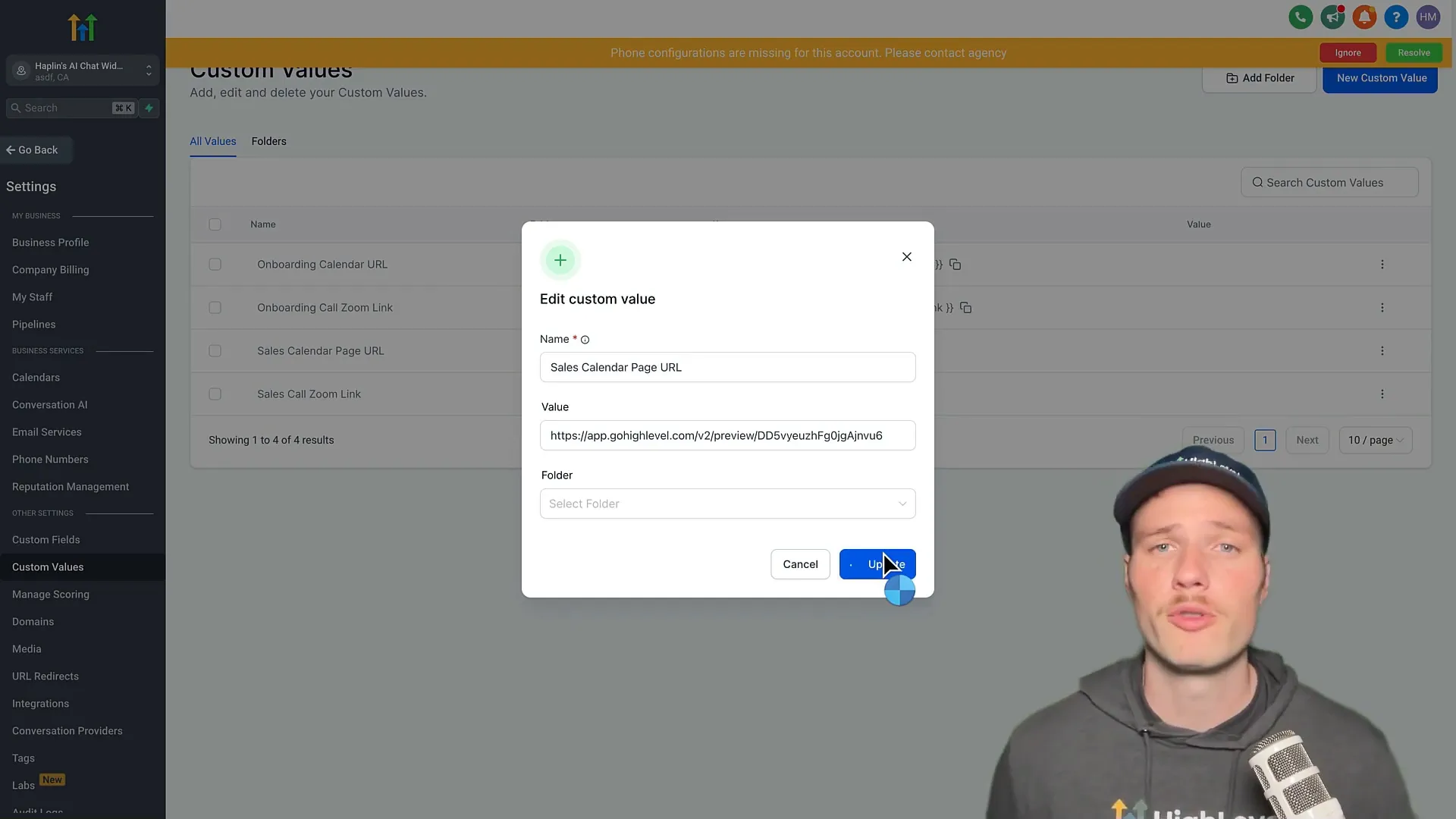The image size is (1456, 819).
Task: Go to the Previous results page
Action: tap(1213, 440)
